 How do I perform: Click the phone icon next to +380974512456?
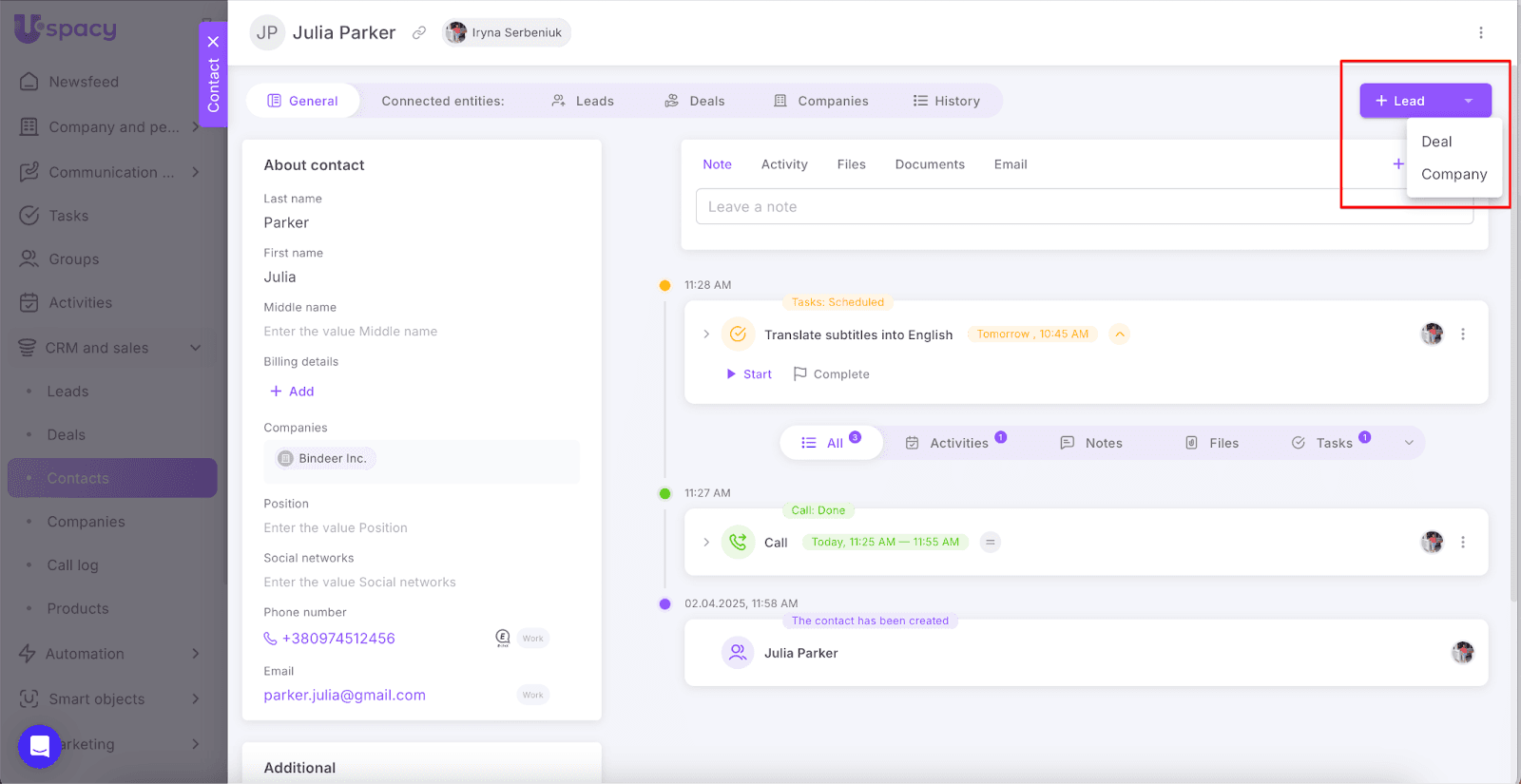pos(270,639)
